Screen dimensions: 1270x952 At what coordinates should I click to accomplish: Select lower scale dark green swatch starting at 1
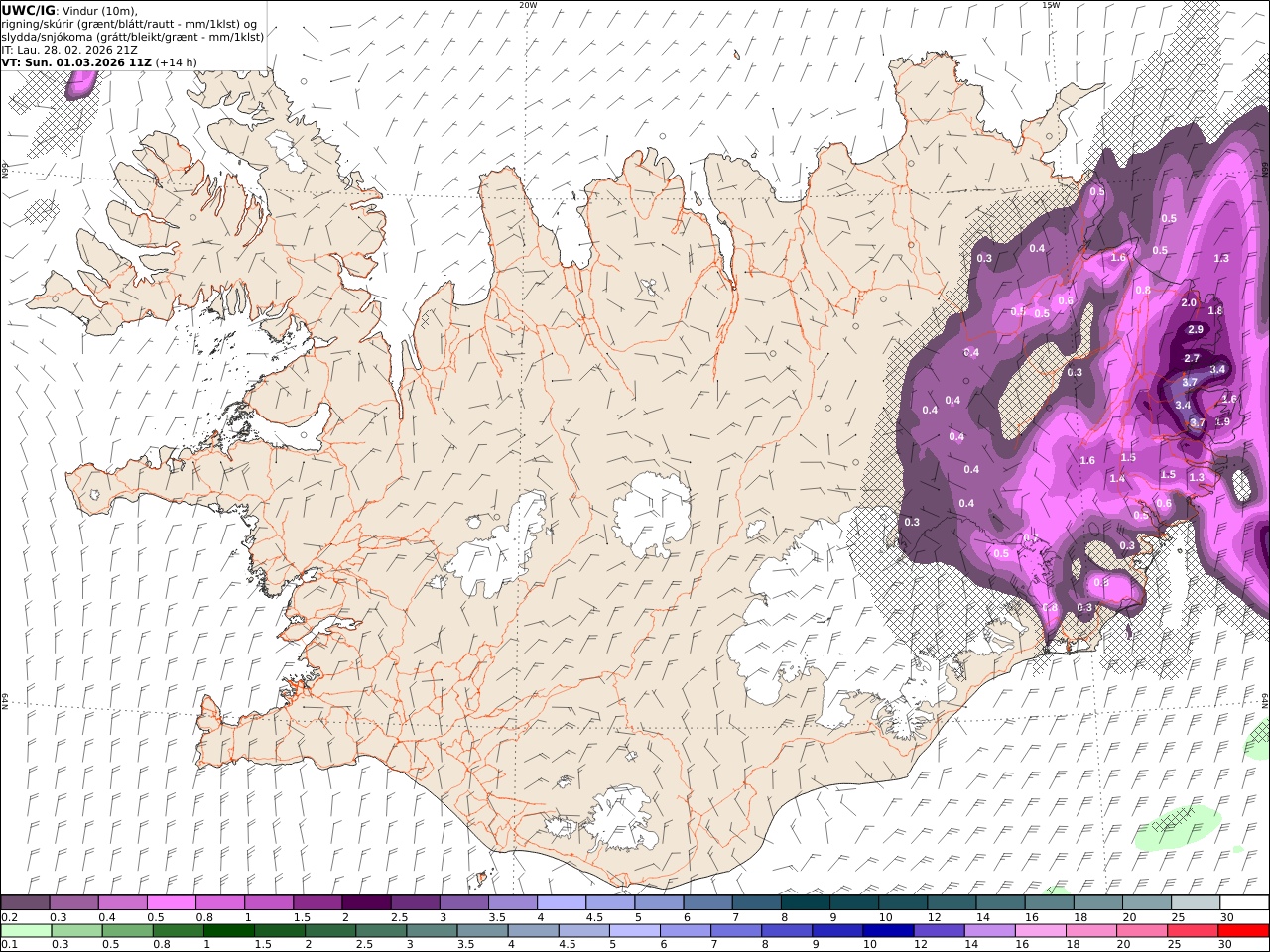228,931
